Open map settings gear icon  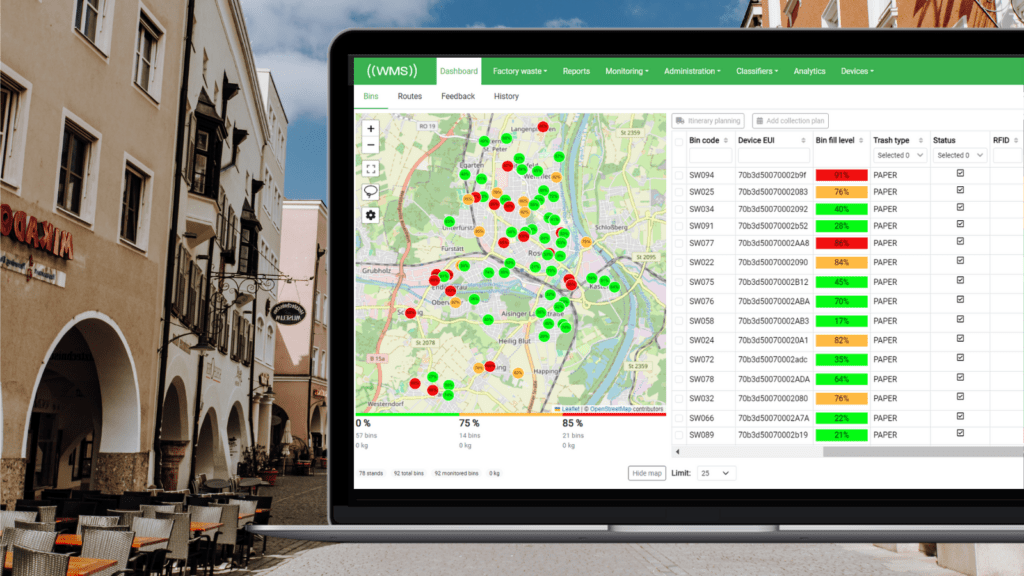tap(371, 215)
